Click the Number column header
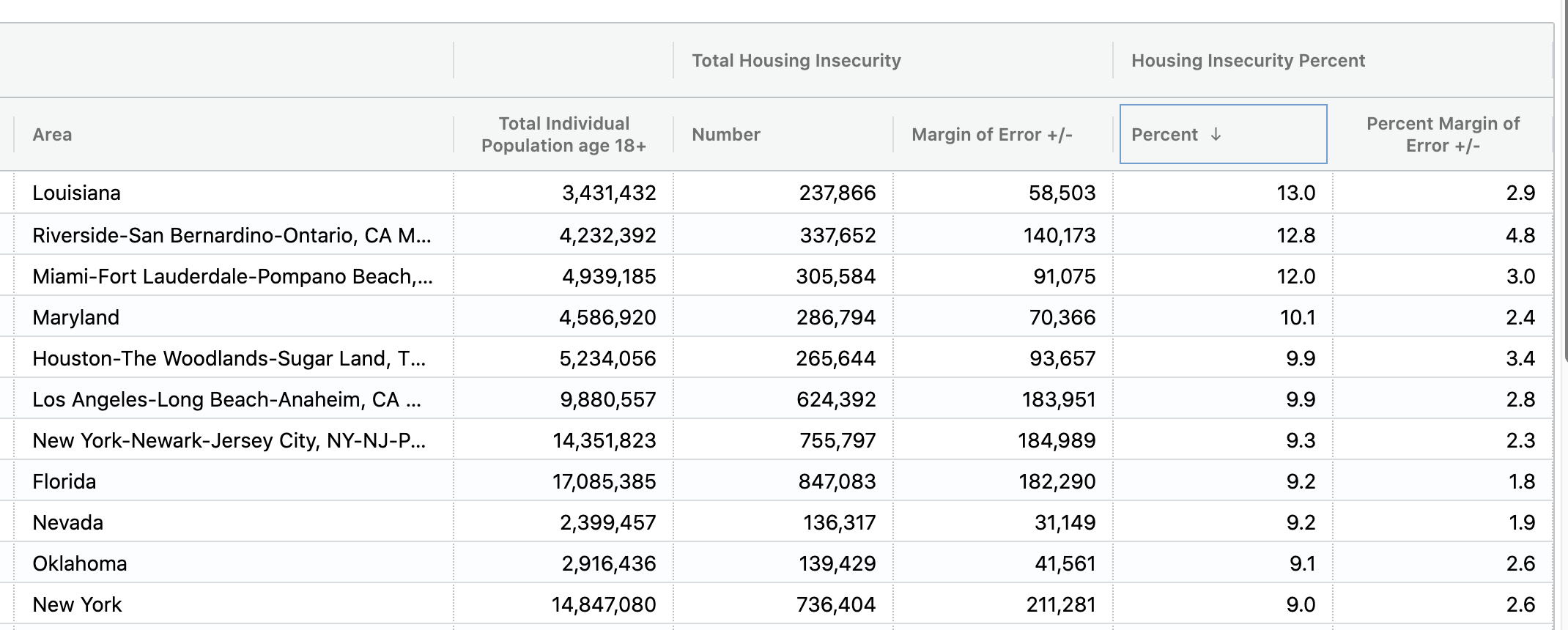1568x630 pixels. 725,135
